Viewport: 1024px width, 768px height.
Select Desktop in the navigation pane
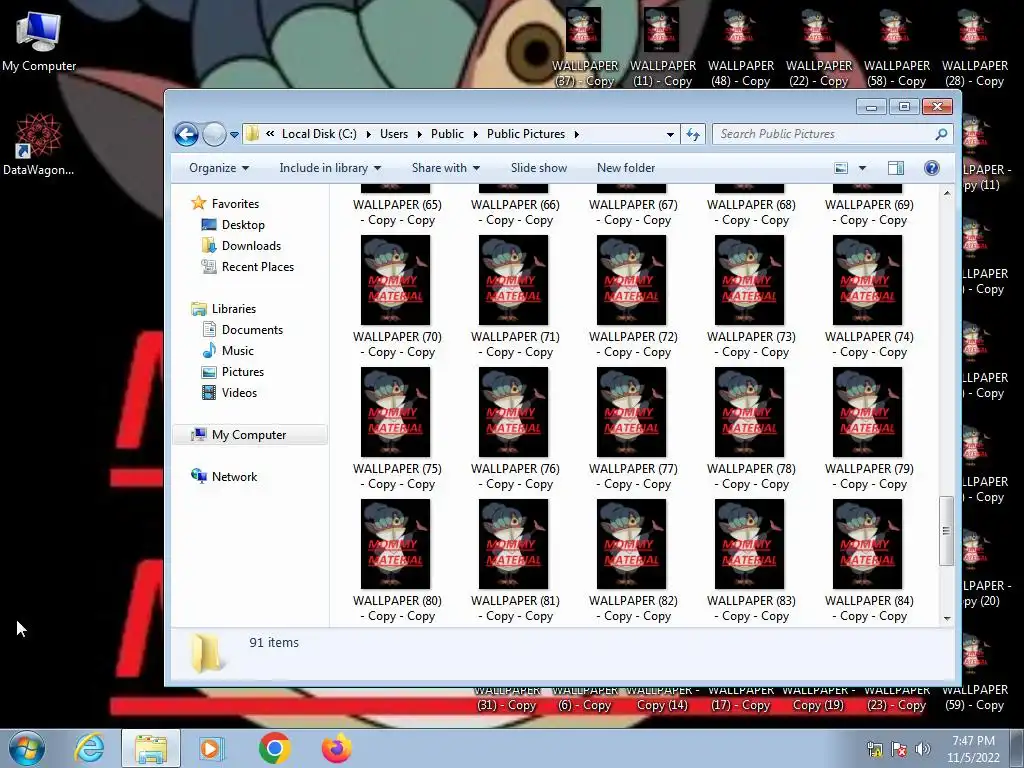pyautogui.click(x=243, y=225)
